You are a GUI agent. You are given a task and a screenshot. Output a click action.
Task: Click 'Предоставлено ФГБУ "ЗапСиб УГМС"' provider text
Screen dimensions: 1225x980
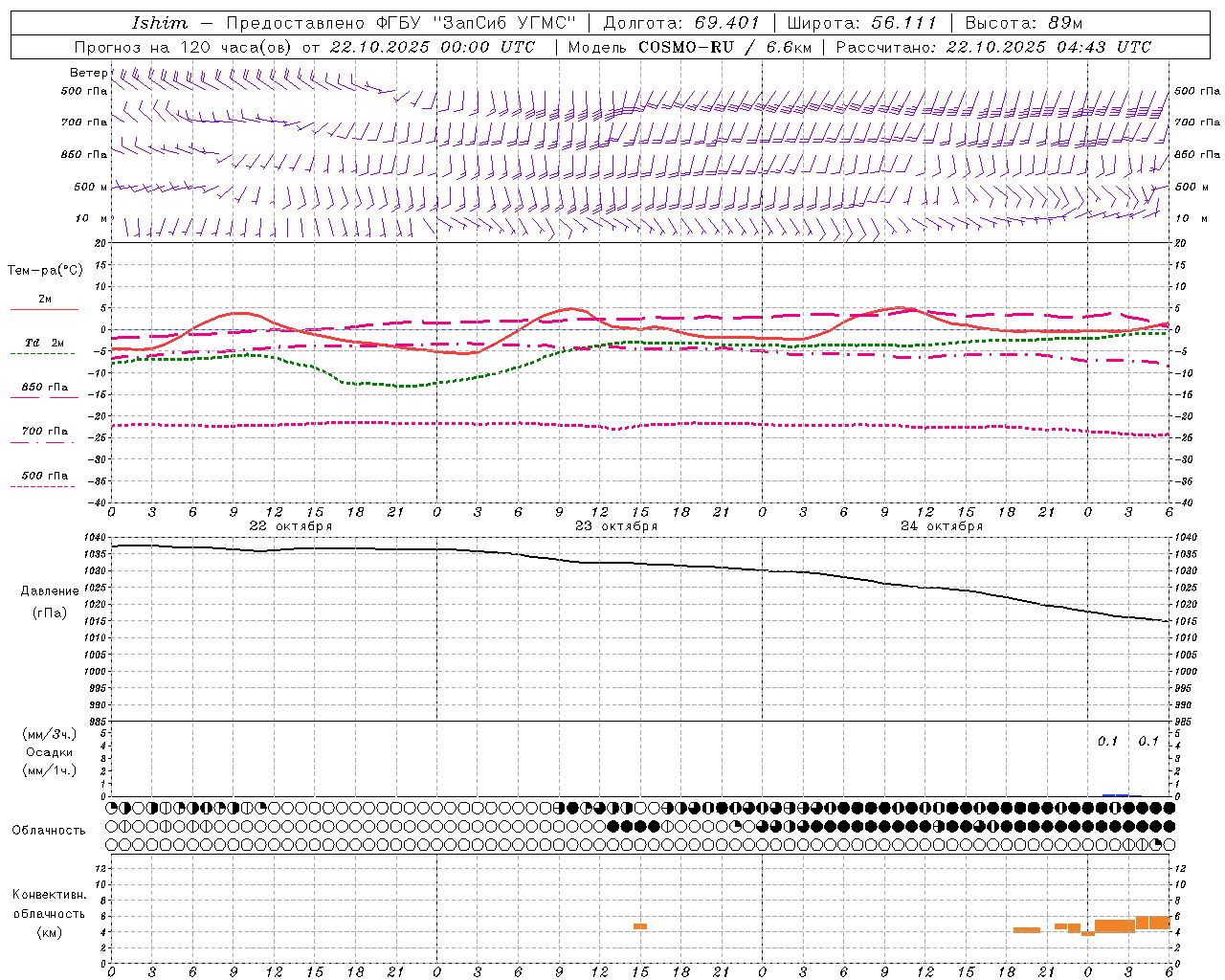point(401,23)
